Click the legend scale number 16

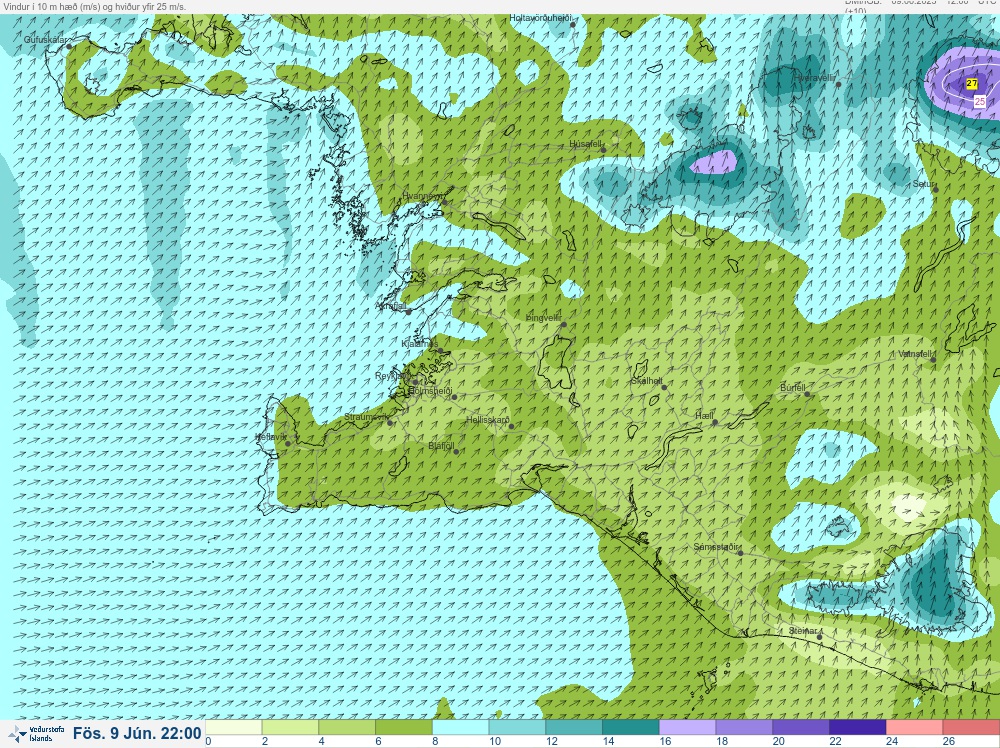664,742
